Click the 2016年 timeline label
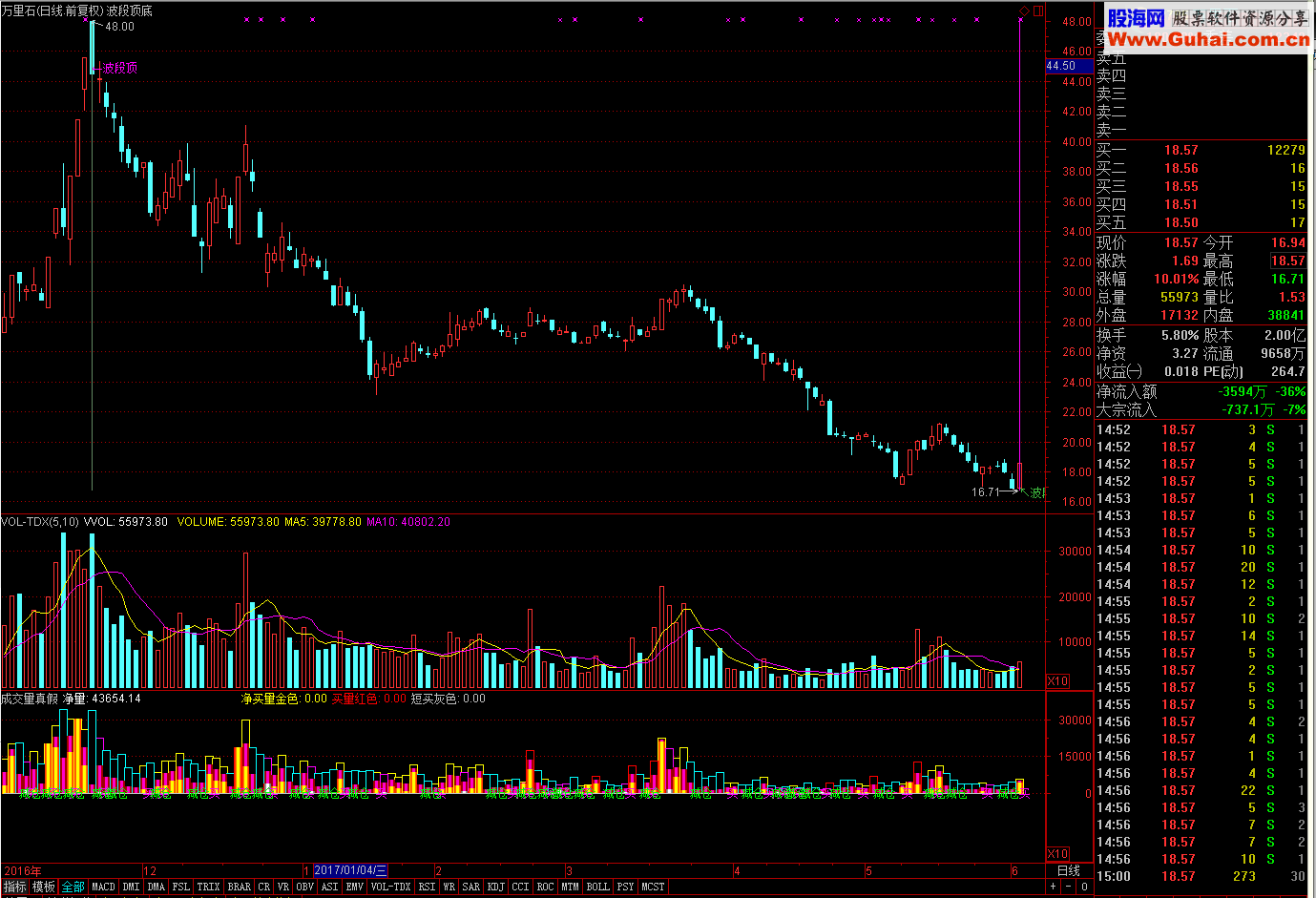Screen dimensions: 1316x898 click(22, 870)
